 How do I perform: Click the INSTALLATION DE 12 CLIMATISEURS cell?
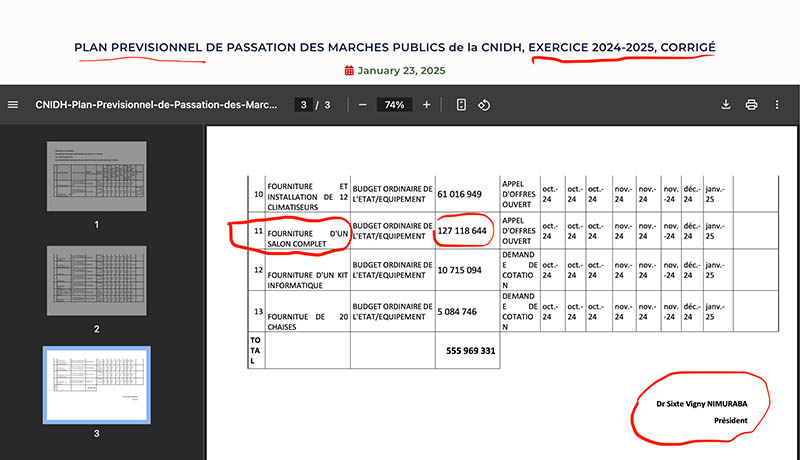(308, 194)
